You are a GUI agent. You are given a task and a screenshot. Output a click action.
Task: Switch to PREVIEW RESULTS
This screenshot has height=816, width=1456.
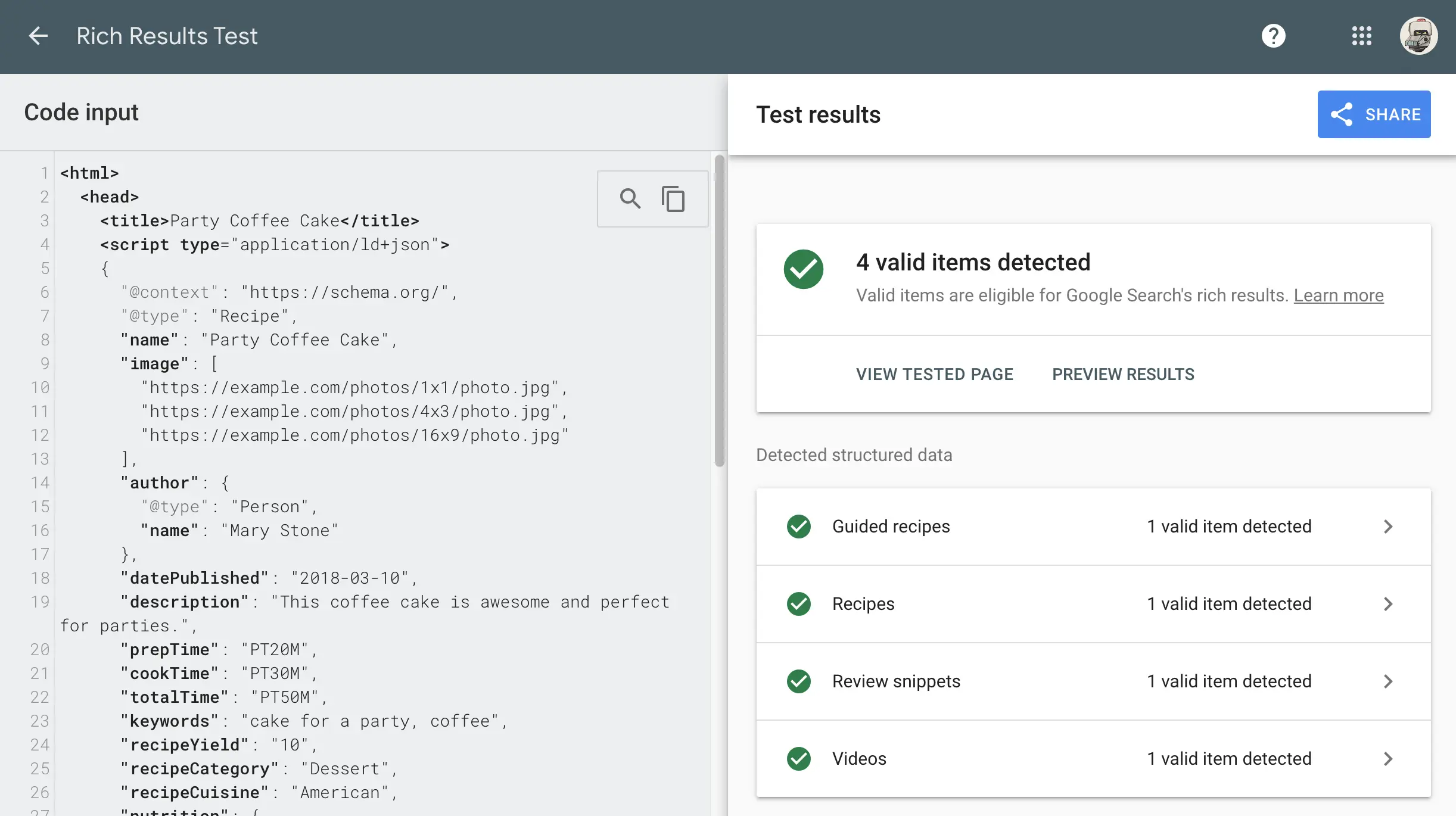(x=1124, y=374)
